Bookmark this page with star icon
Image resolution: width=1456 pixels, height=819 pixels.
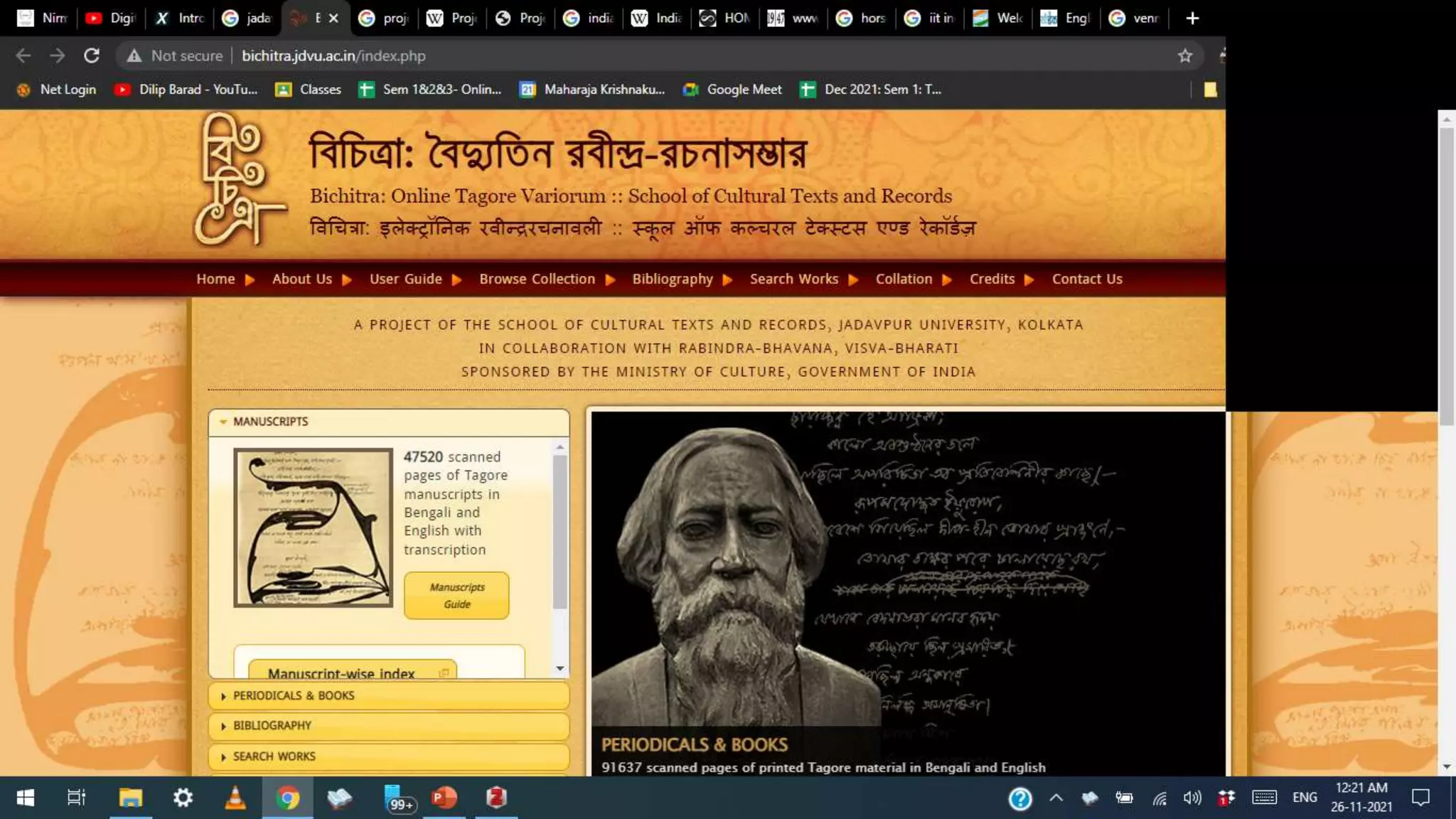coord(1184,55)
